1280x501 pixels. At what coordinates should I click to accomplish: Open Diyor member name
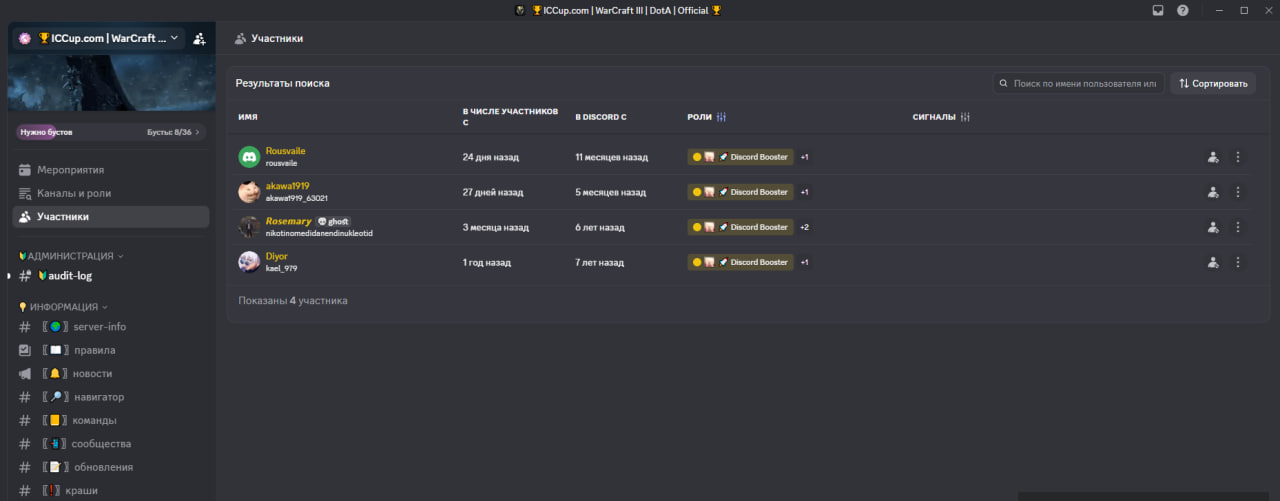point(276,256)
